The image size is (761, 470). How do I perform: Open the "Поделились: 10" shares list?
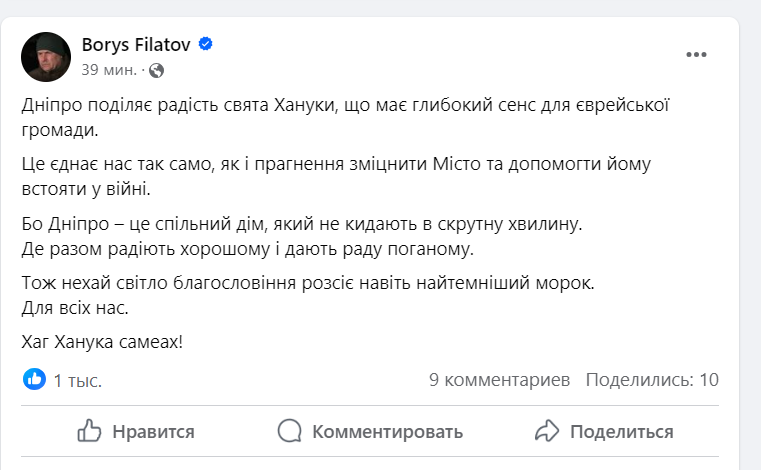tap(652, 380)
